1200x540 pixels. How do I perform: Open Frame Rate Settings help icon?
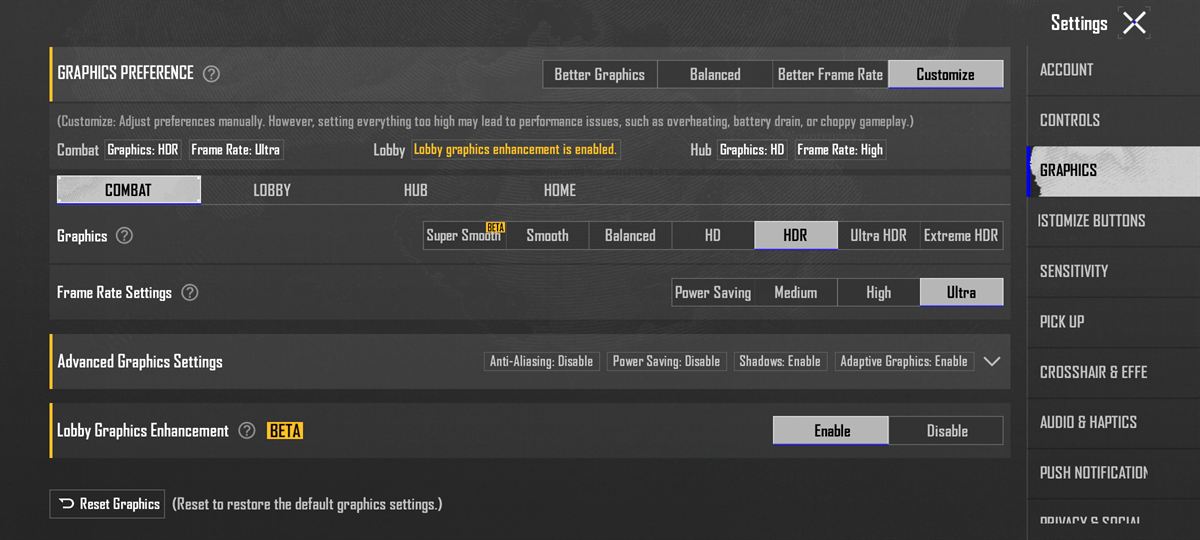(189, 293)
